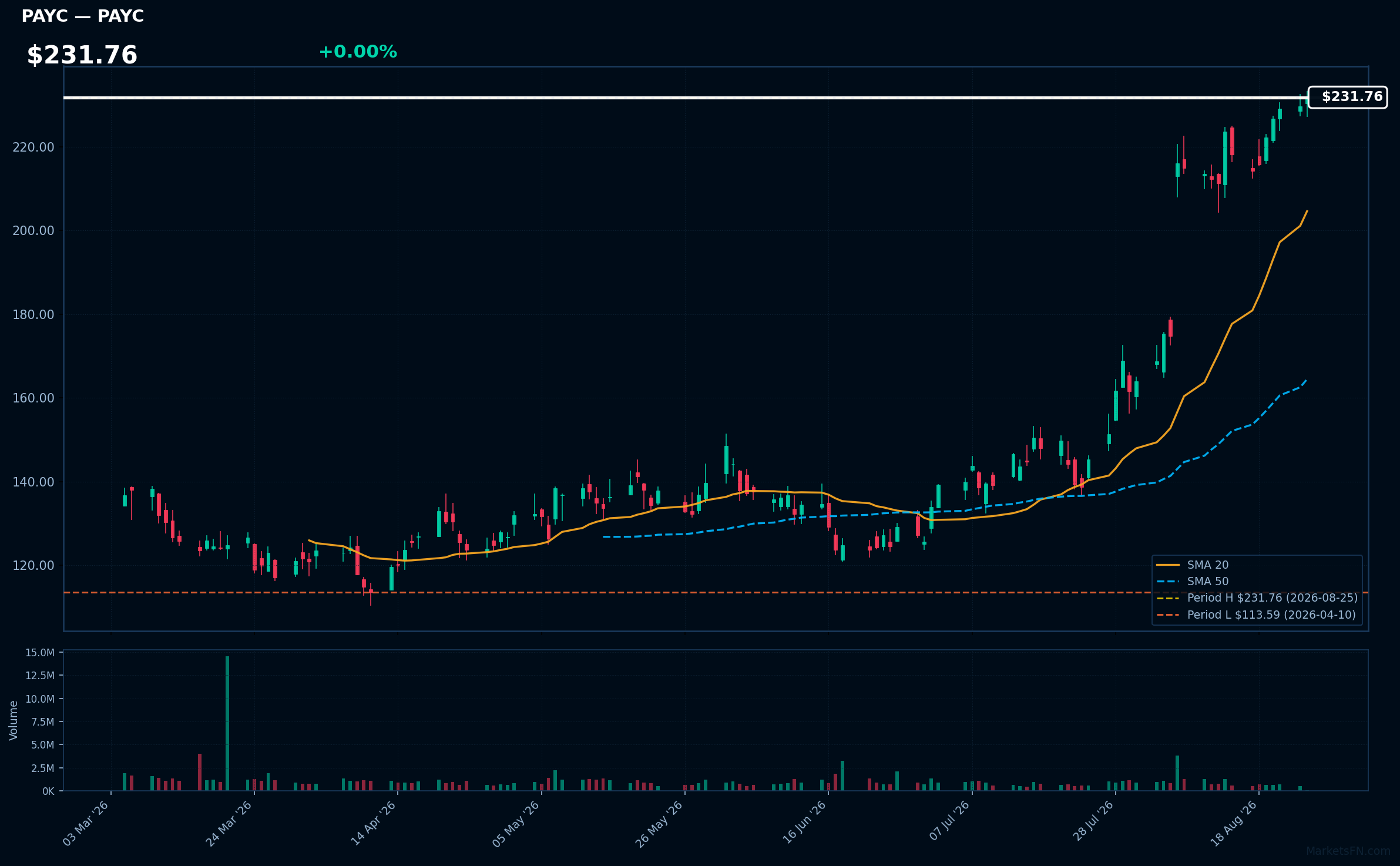Screen dimensions: 1400x866
Task: Click the 24 Mar '26 date label
Action: click(229, 823)
